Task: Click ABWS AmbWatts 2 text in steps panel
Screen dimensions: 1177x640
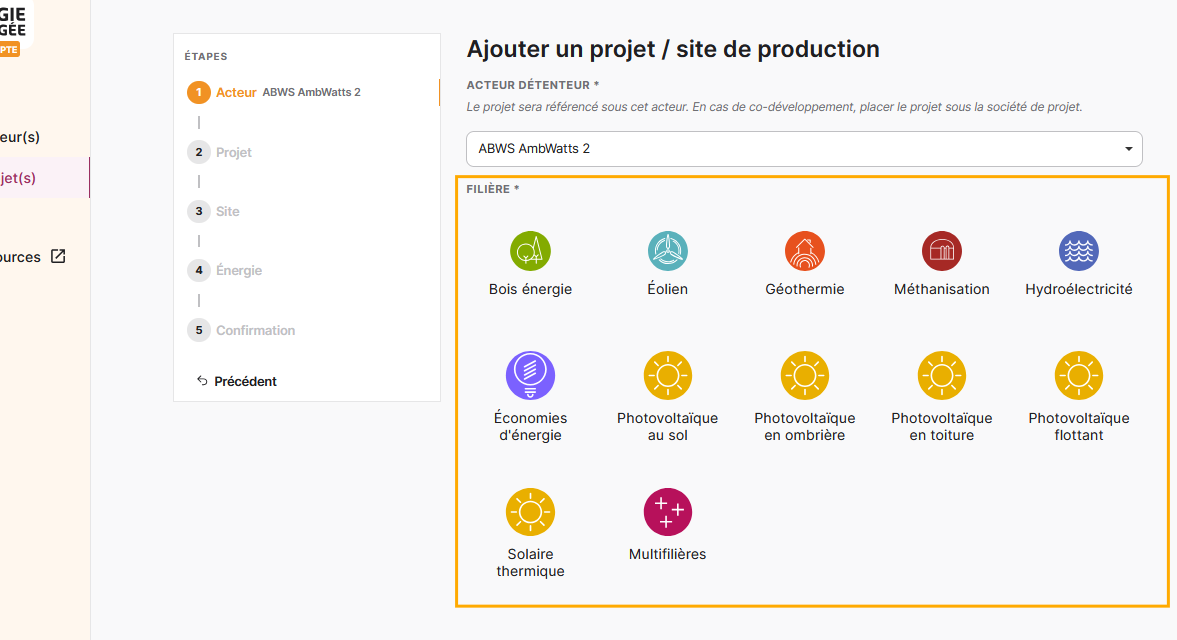Action: [312, 92]
